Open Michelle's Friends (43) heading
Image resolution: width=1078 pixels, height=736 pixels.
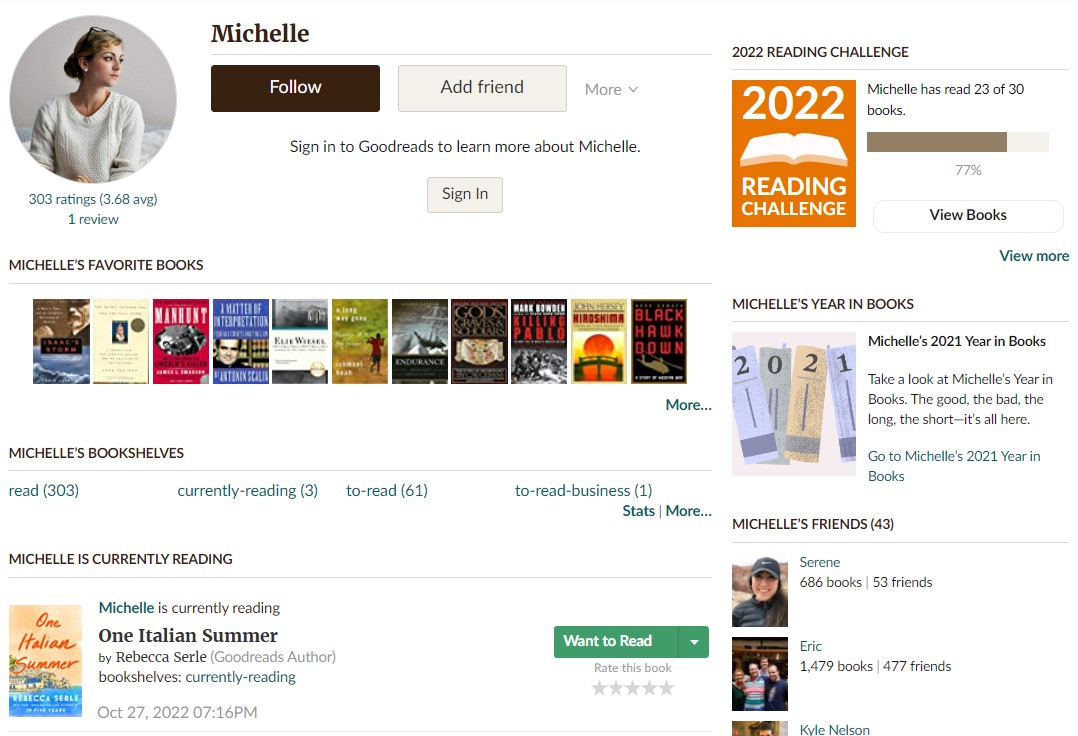point(813,524)
